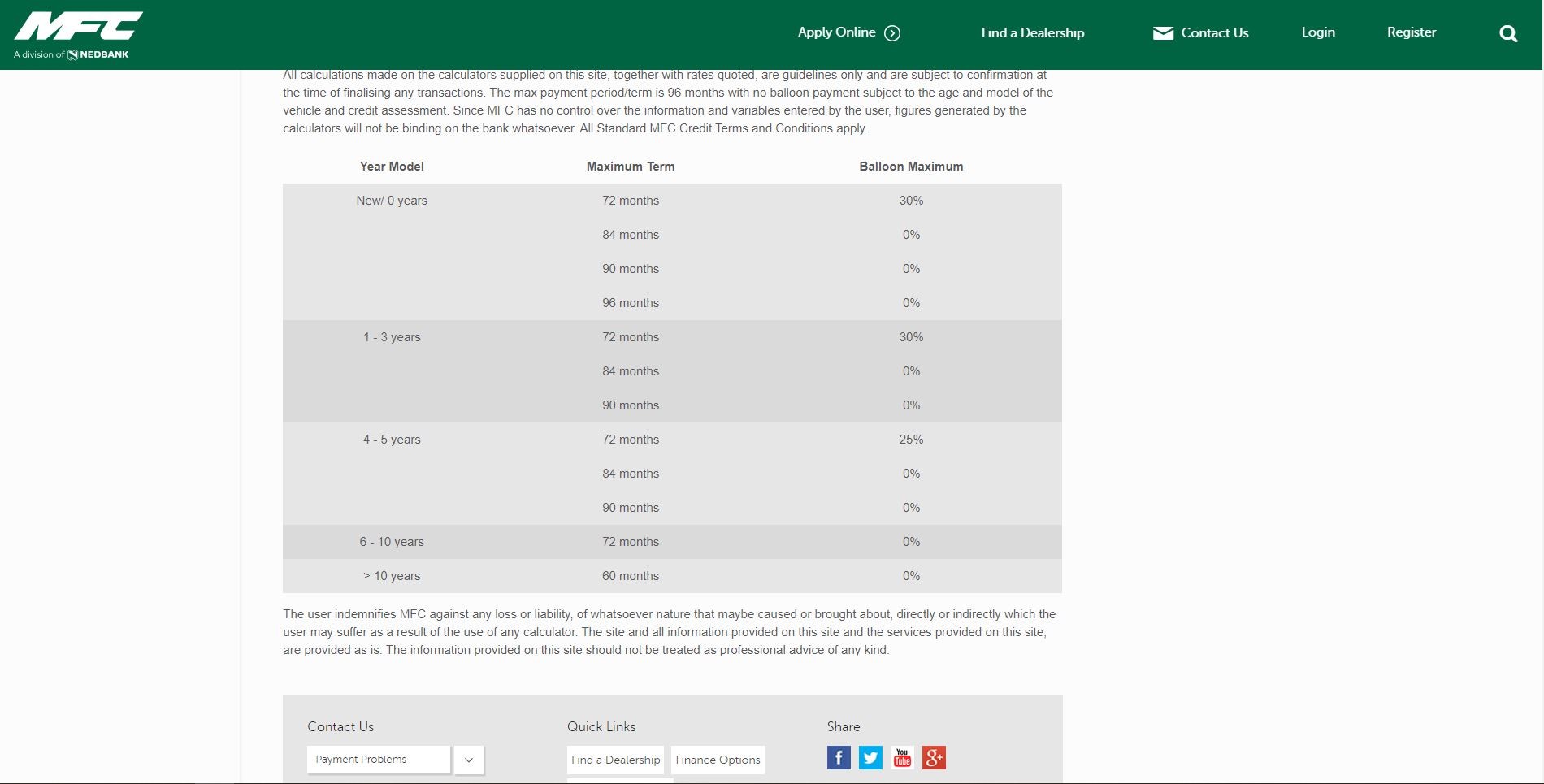
Task: Click the Finance Options quick link
Action: [718, 760]
